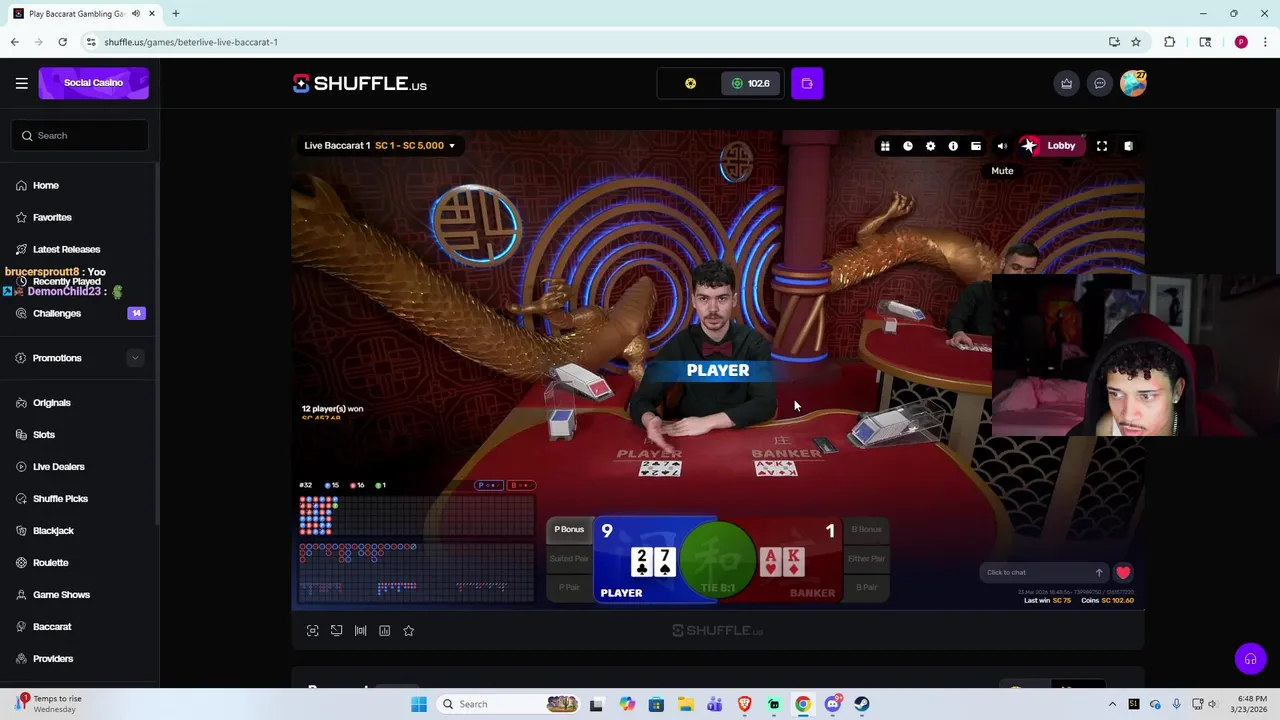Open game history clock icon

tap(908, 146)
